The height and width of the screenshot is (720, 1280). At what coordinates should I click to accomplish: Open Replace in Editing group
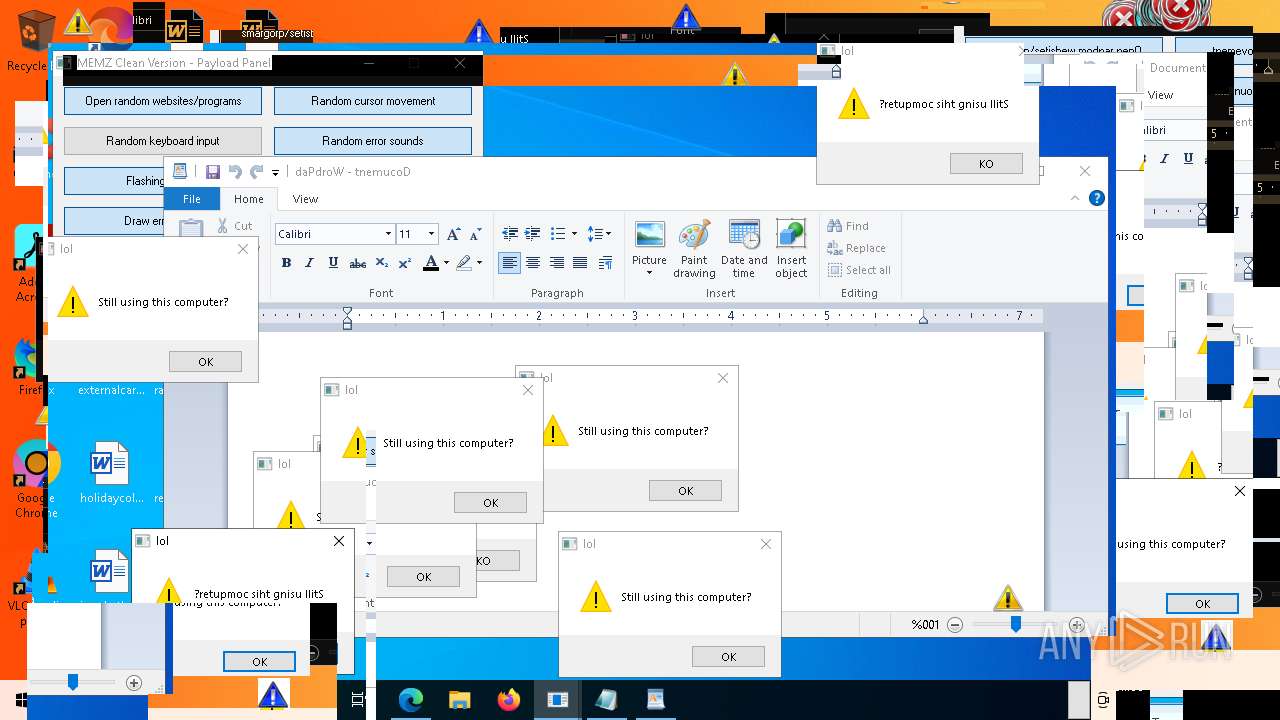click(856, 248)
